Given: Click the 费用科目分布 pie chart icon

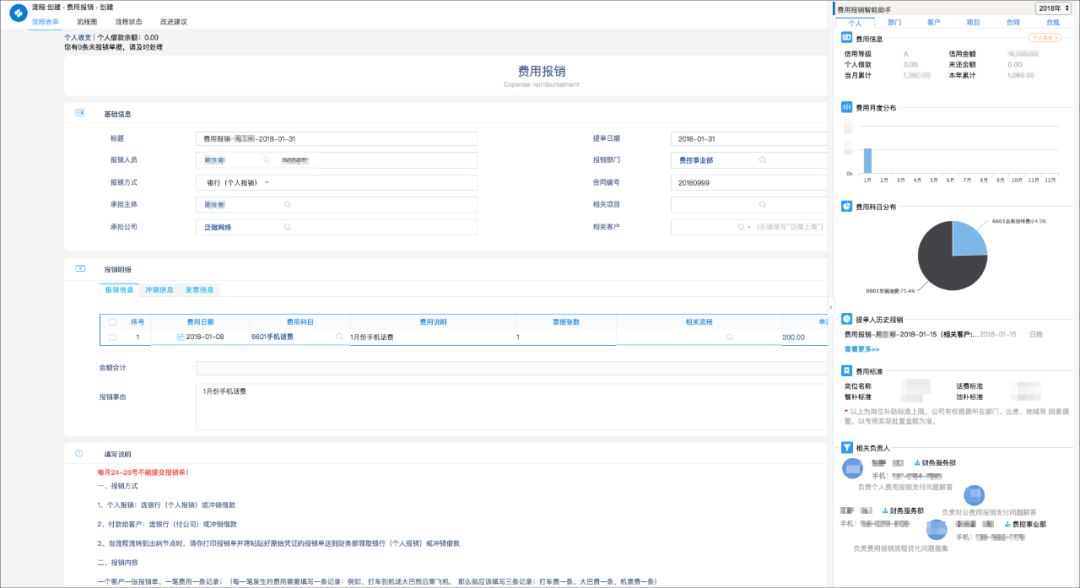Looking at the screenshot, I should pos(847,206).
